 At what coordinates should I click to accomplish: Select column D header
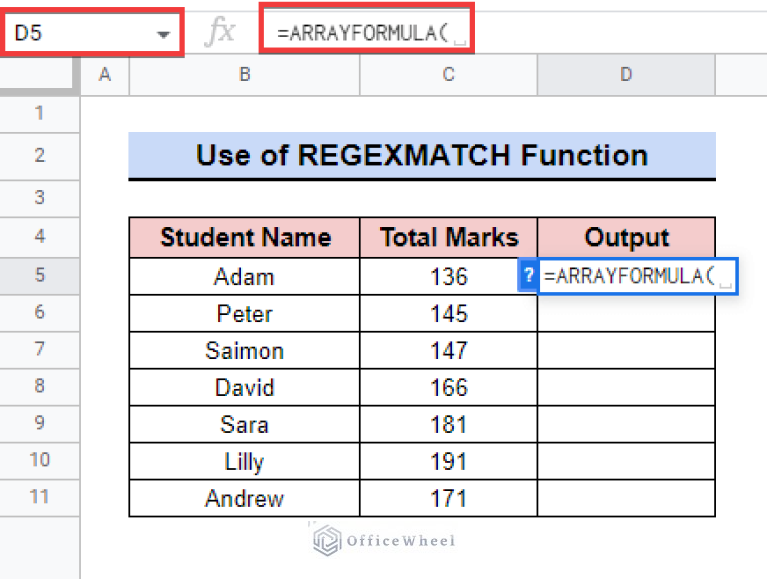[x=626, y=75]
